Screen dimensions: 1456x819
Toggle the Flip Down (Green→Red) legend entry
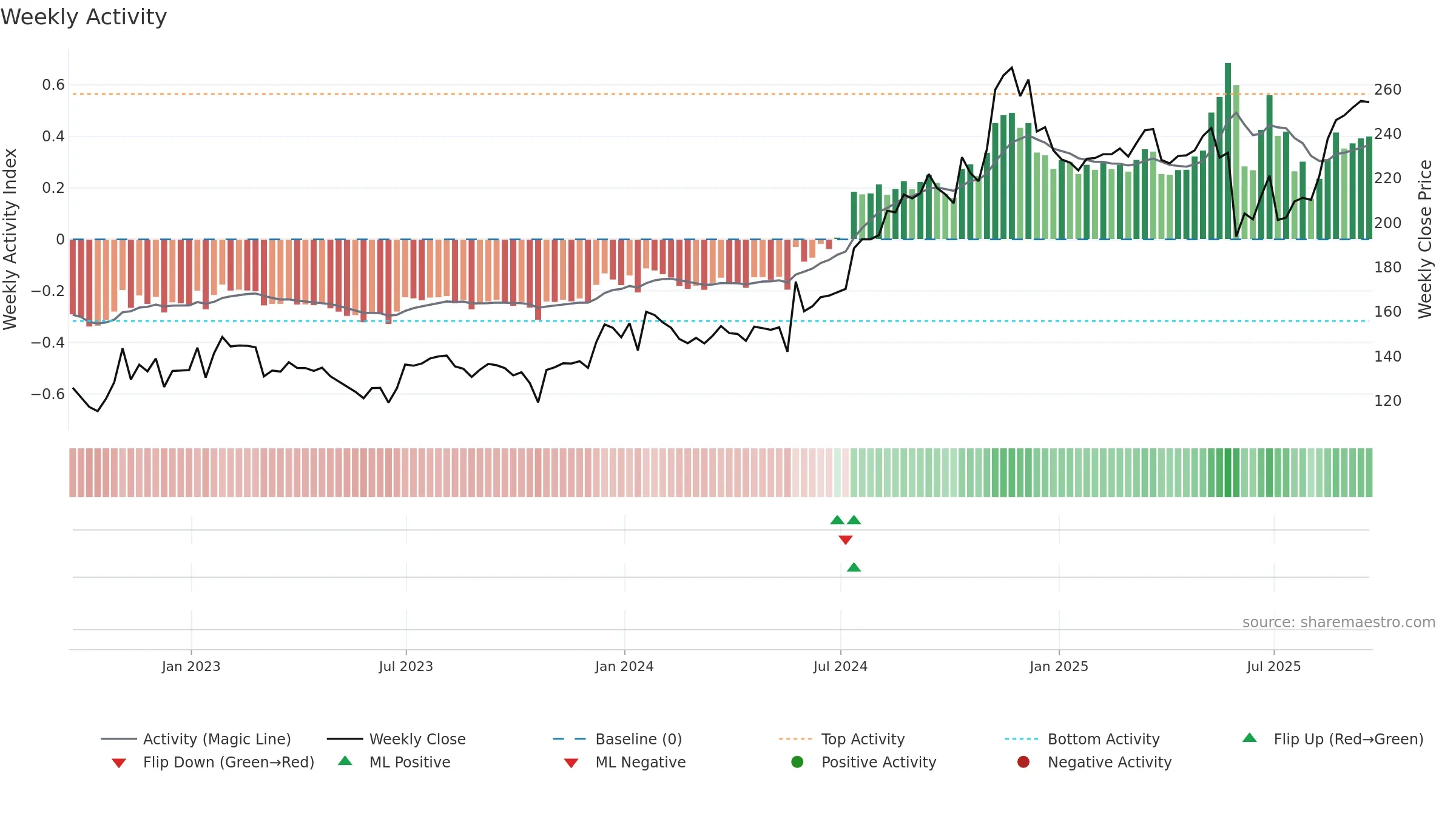213,762
